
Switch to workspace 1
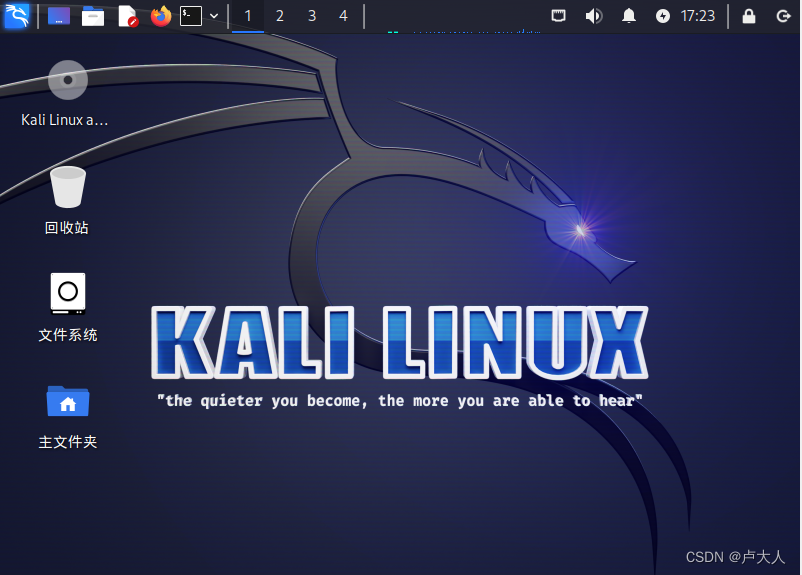click(248, 16)
